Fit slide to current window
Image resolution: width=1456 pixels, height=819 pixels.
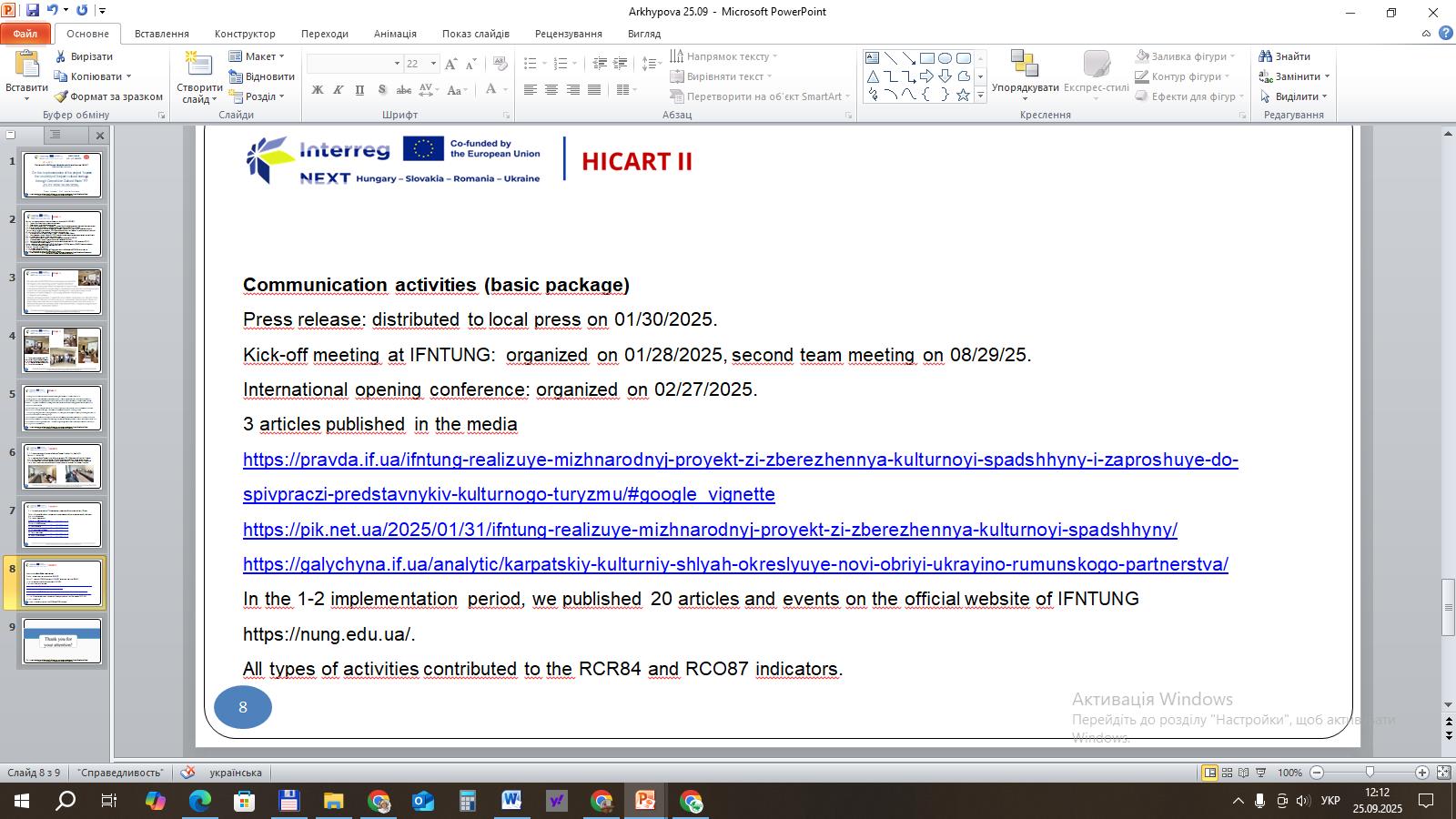pos(1443,773)
